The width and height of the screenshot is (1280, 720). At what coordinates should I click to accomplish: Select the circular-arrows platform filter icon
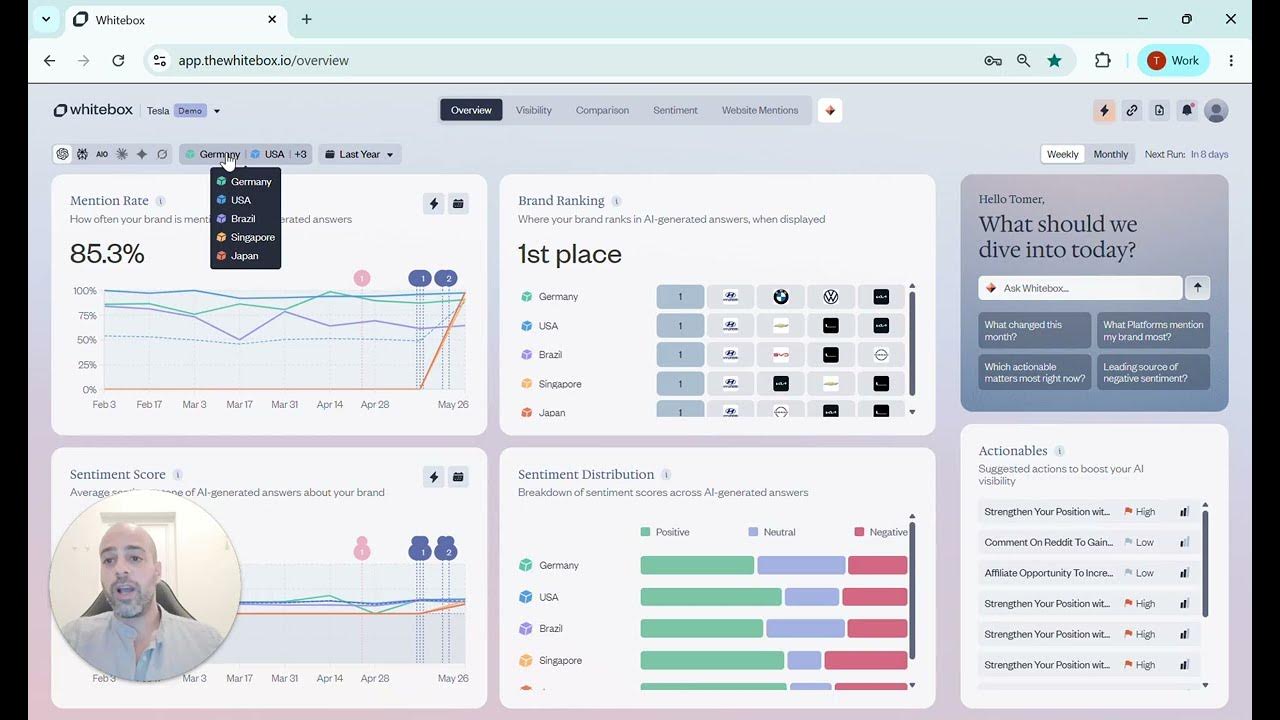pyautogui.click(x=162, y=154)
